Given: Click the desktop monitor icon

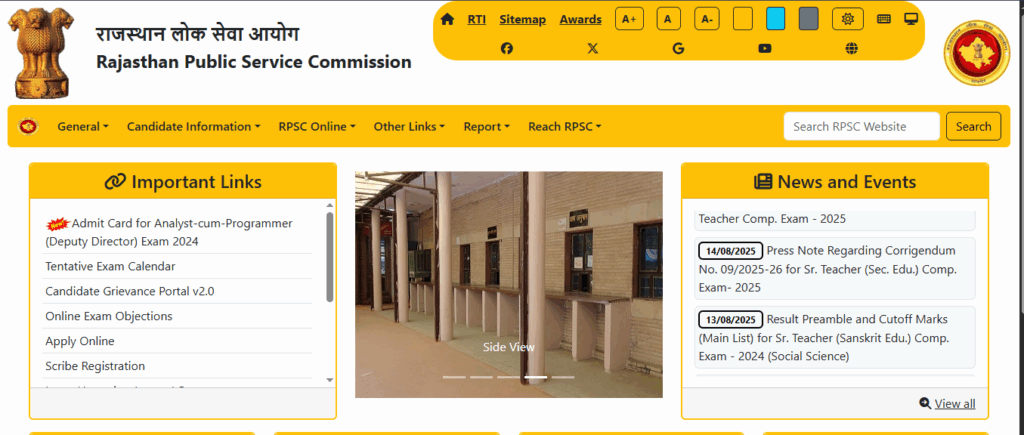Looking at the screenshot, I should (911, 19).
